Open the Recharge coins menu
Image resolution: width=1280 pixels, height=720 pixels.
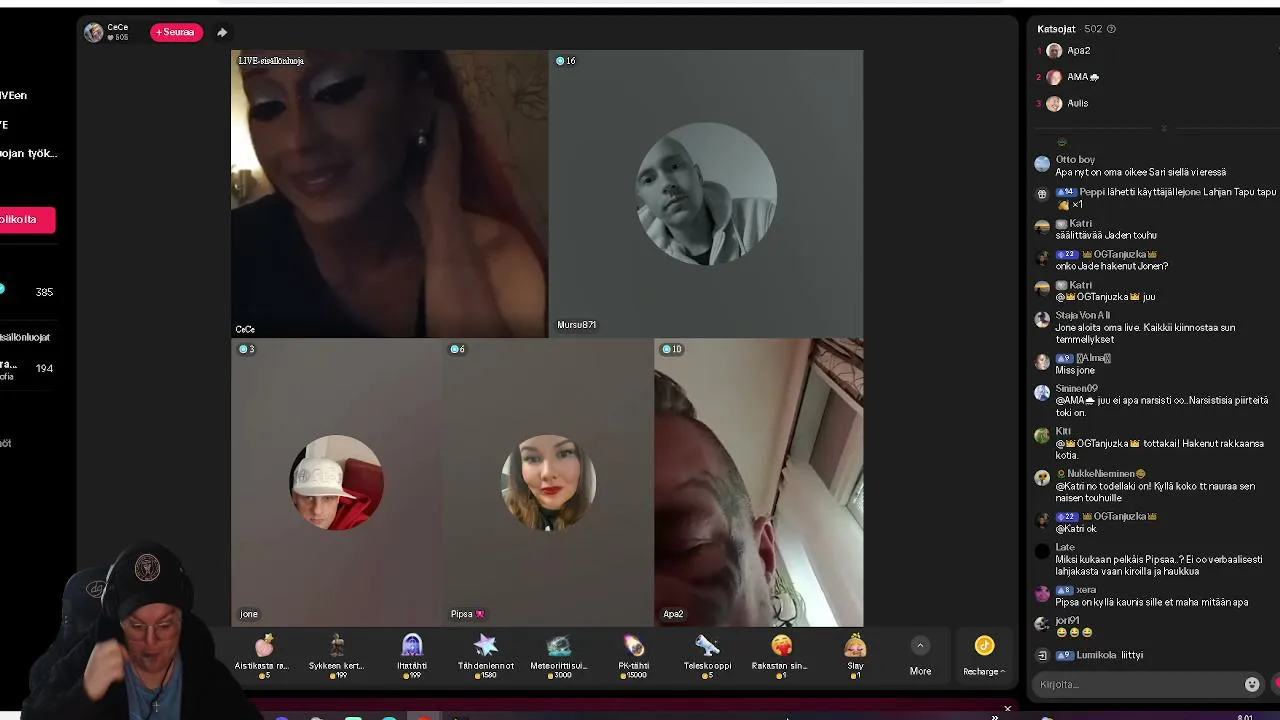[x=984, y=656]
